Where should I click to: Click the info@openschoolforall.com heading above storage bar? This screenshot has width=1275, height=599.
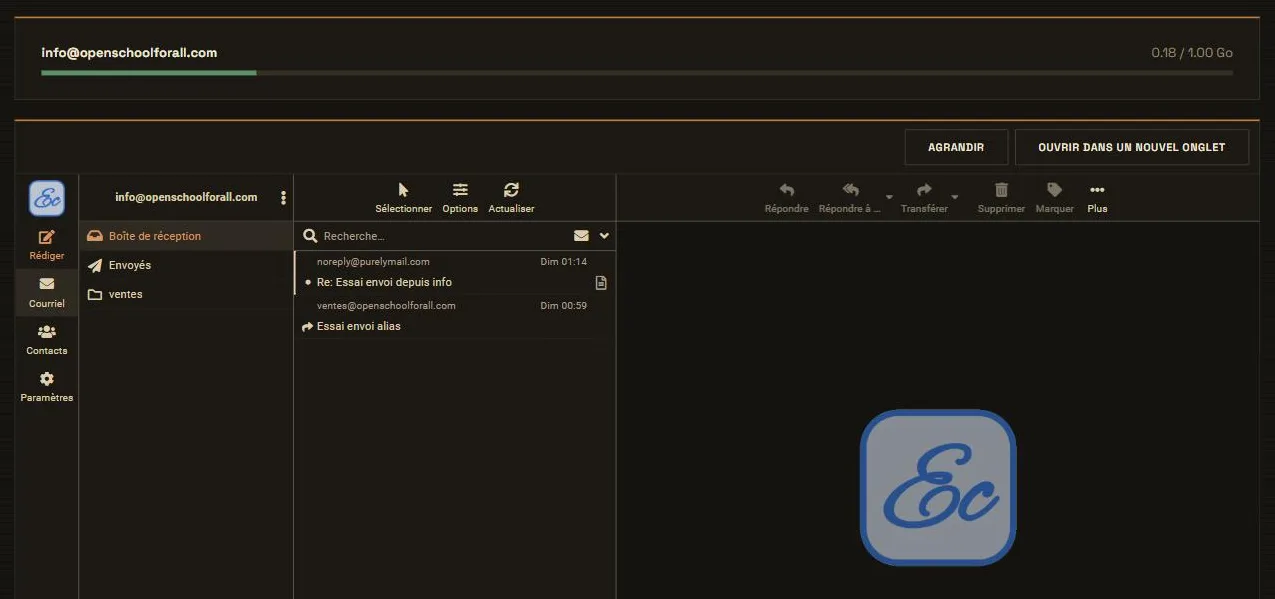[129, 53]
